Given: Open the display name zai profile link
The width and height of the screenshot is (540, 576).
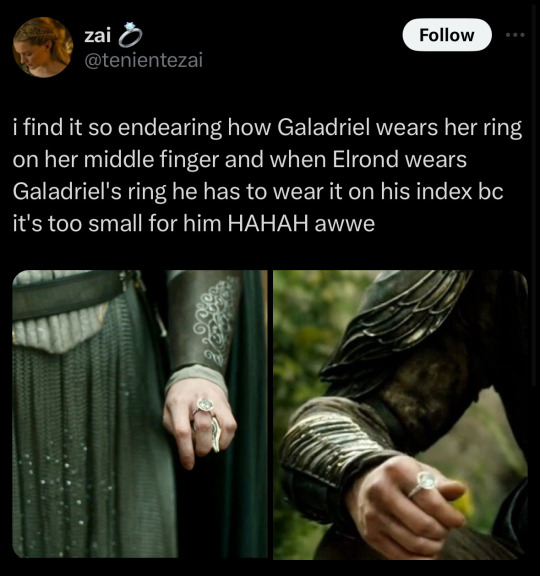Looking at the screenshot, I should click(x=97, y=36).
